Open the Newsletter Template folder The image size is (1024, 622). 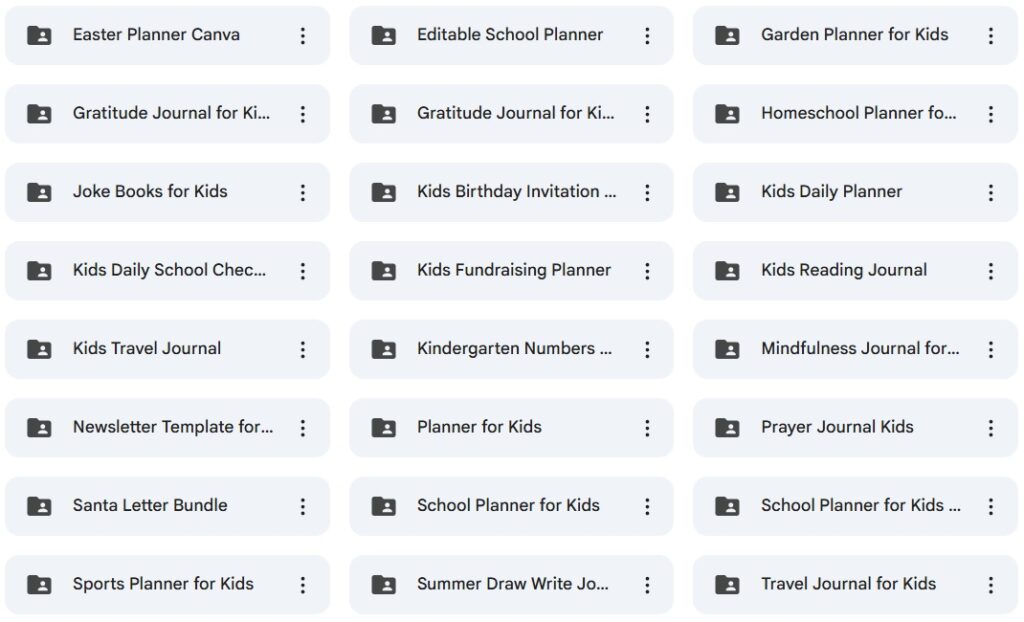tap(172, 427)
